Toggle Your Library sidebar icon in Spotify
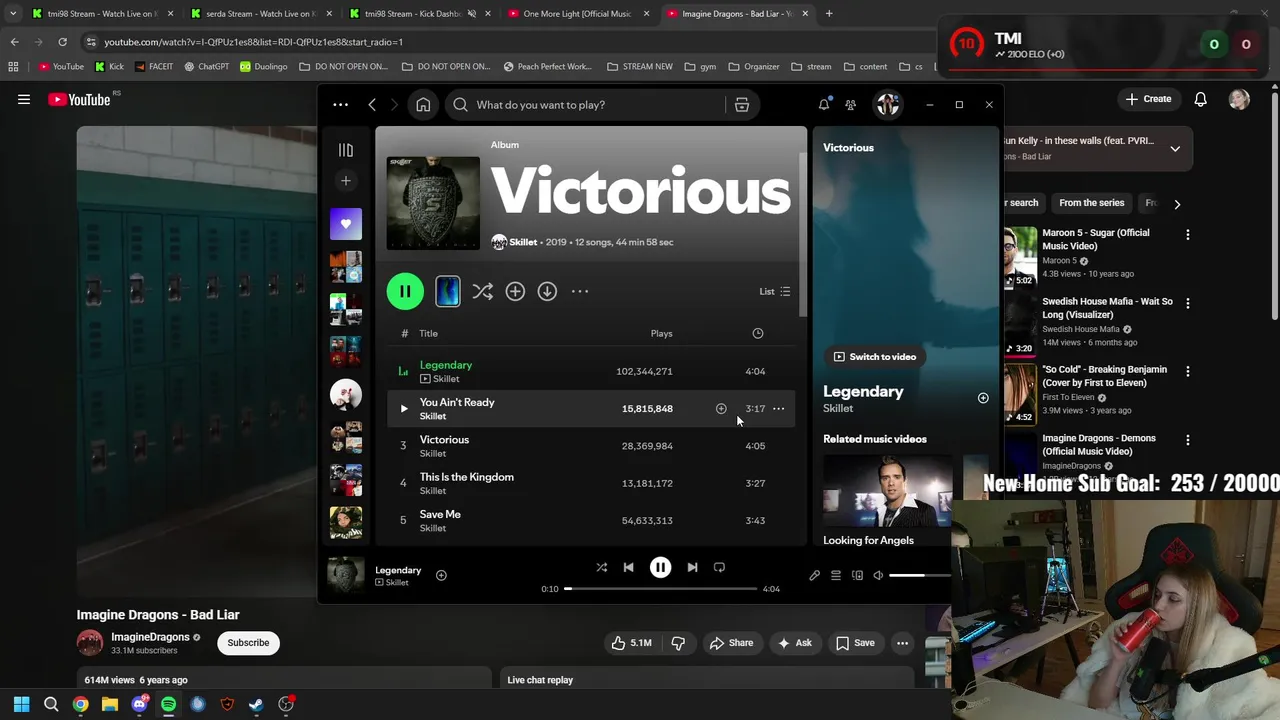The width and height of the screenshot is (1280, 720). pyautogui.click(x=346, y=150)
